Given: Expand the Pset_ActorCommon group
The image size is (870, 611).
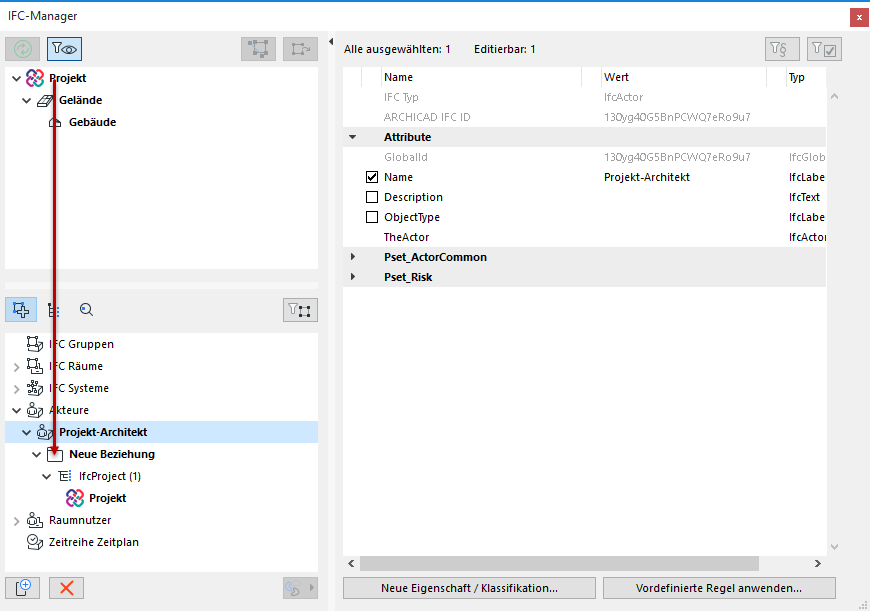Looking at the screenshot, I should point(352,257).
